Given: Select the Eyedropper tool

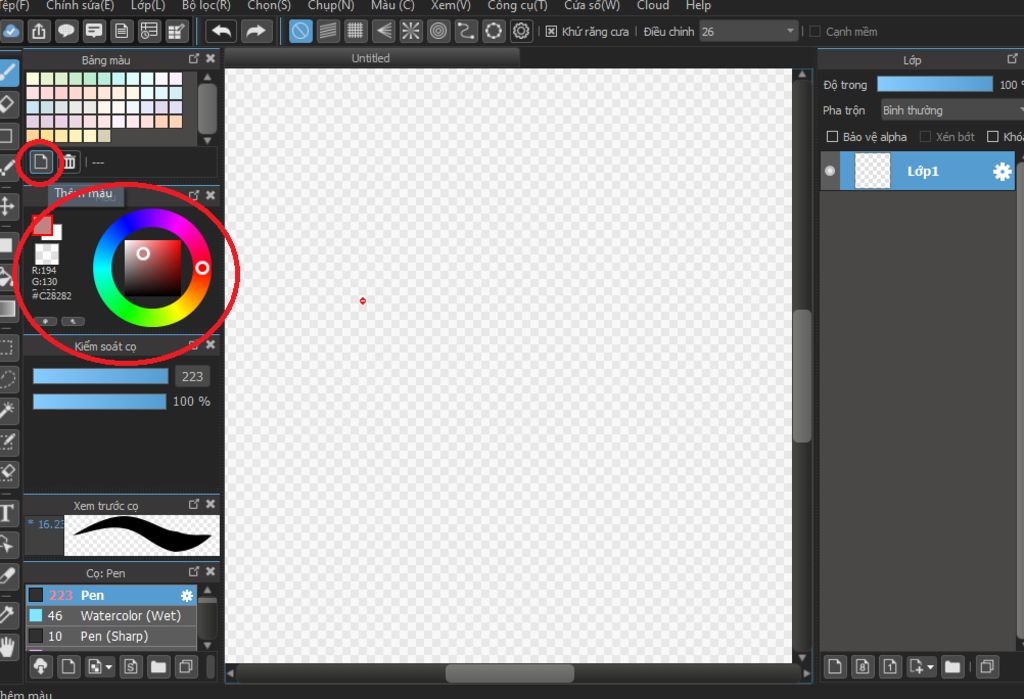Looking at the screenshot, I should tap(7, 614).
